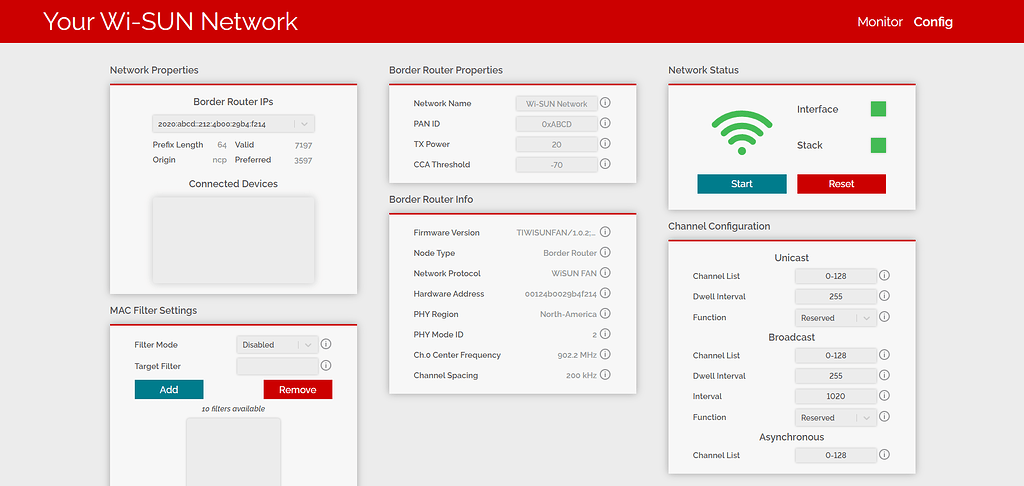Click info icon for Network Protocol
The width and height of the screenshot is (1024, 486).
pyautogui.click(x=605, y=272)
